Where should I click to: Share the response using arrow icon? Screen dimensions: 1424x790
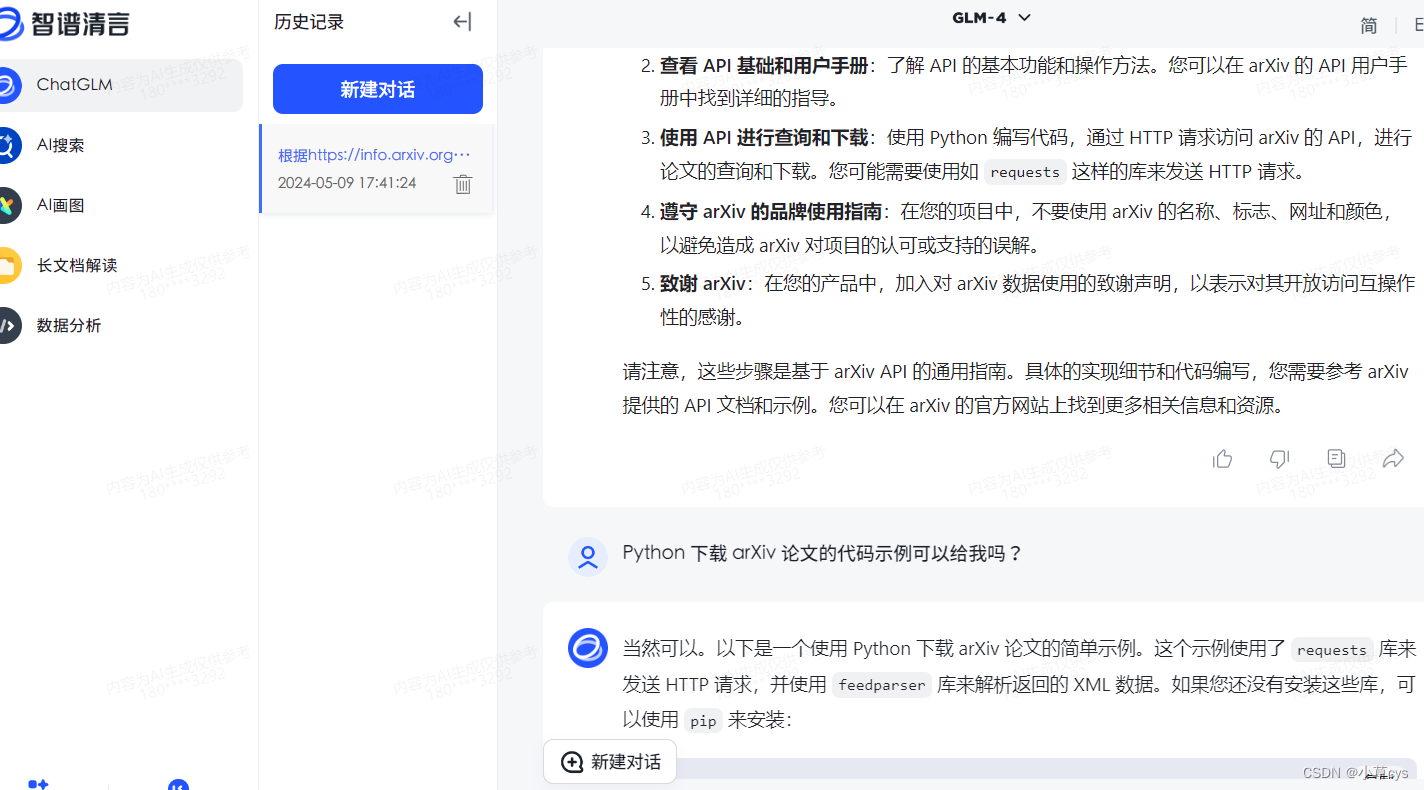pyautogui.click(x=1393, y=459)
